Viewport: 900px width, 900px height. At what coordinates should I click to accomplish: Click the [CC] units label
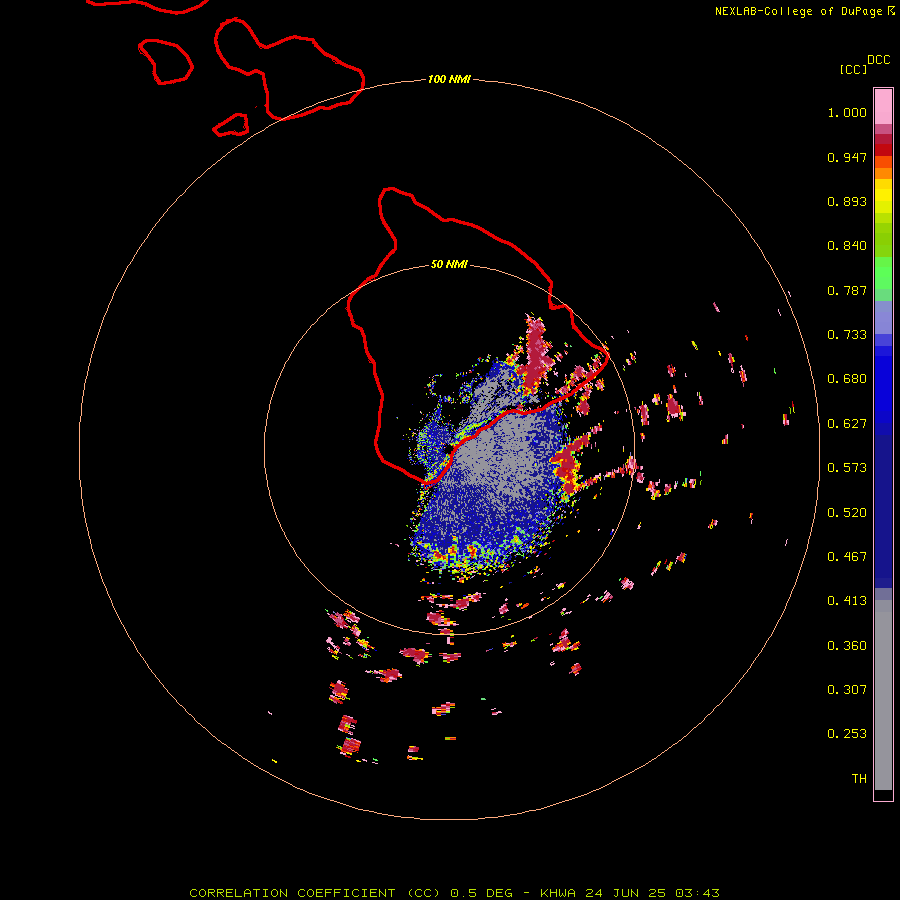(x=853, y=69)
